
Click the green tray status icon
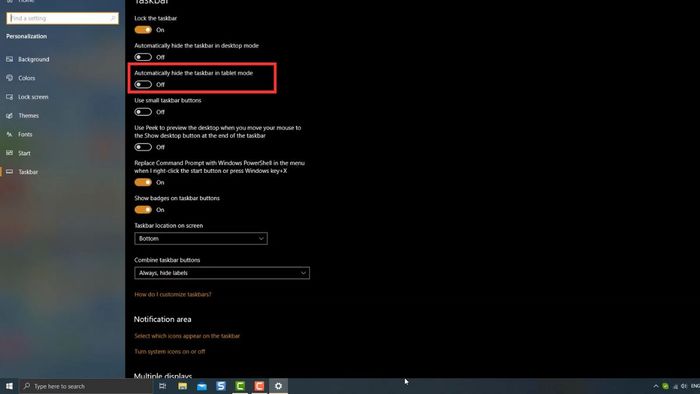[x=665, y=386]
